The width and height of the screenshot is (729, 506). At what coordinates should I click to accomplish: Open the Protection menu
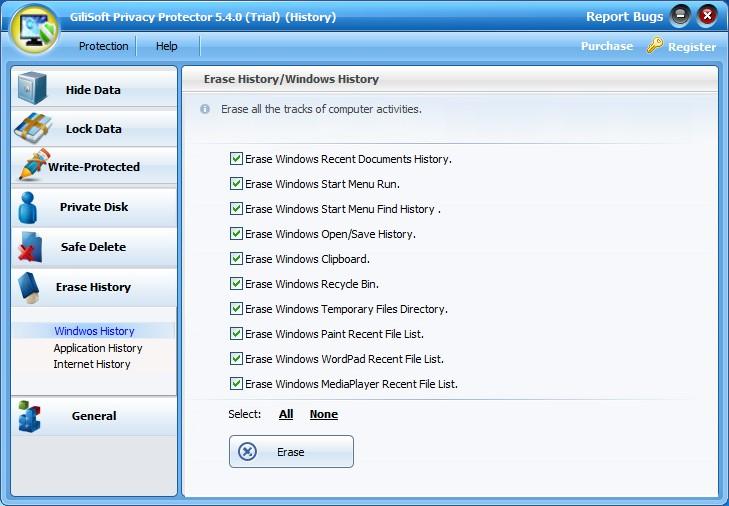(103, 46)
